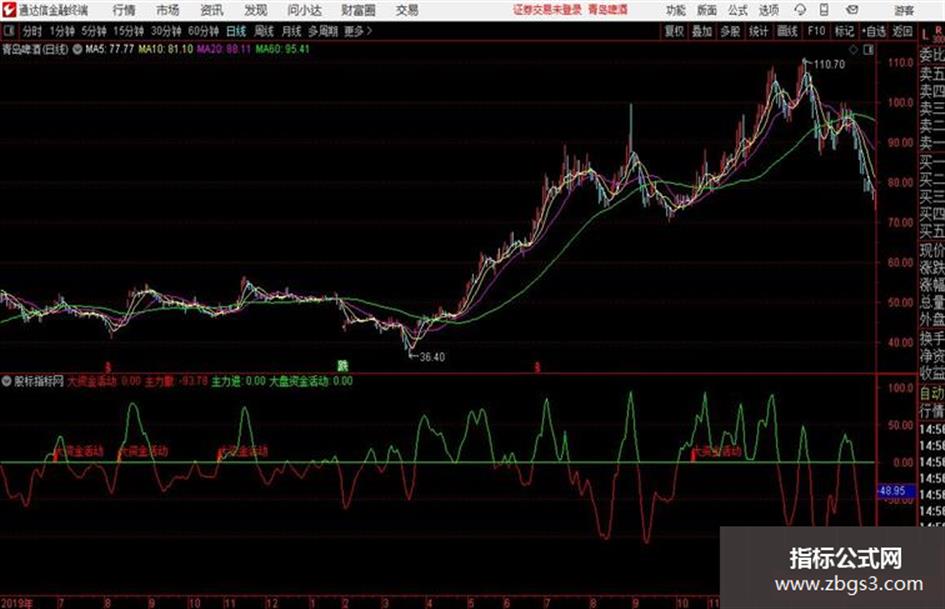This screenshot has height=609, width=945.
Task: Click the MA10: 81.10 indicator value
Action: click(166, 49)
